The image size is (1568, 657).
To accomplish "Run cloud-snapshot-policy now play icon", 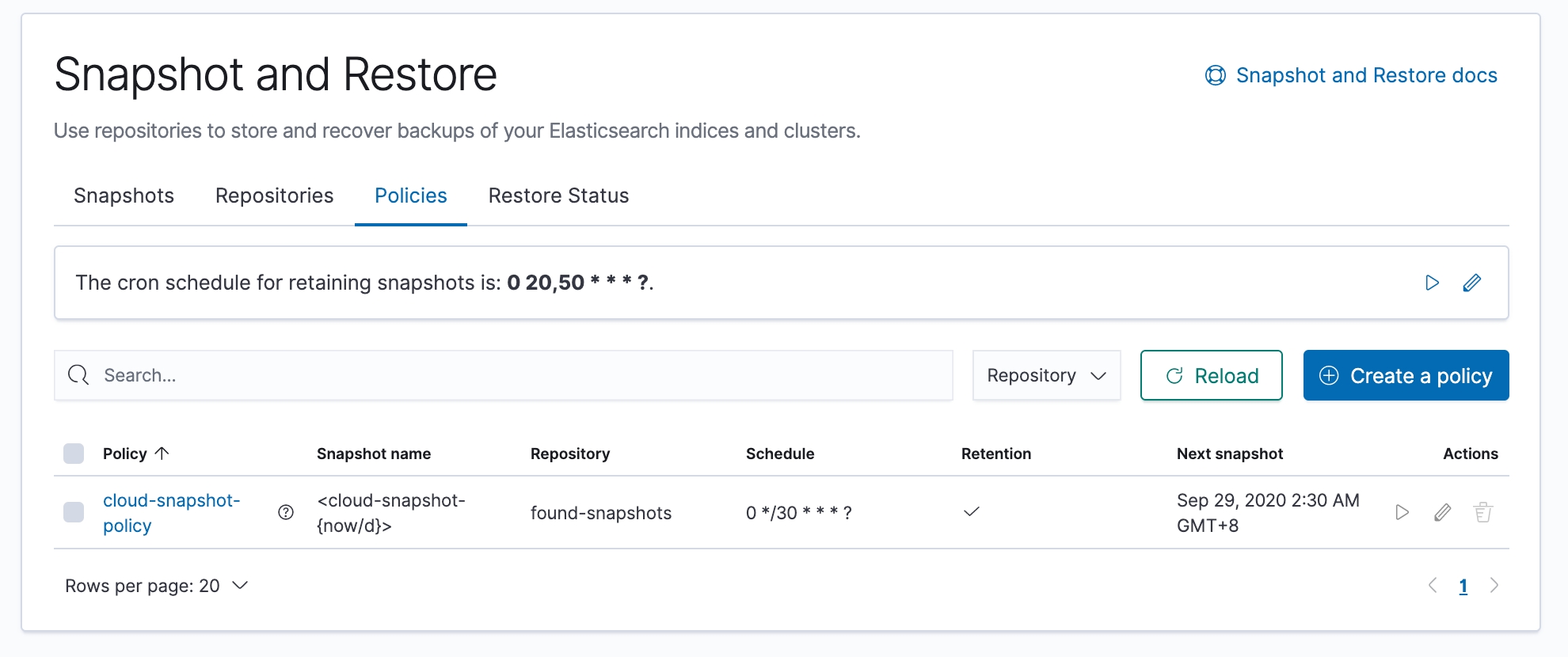I will click(1402, 512).
